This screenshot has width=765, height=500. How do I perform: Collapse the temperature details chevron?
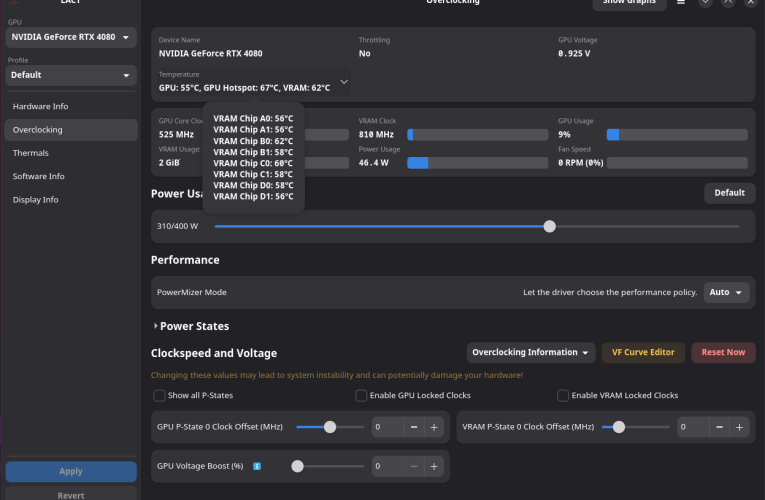coord(344,81)
